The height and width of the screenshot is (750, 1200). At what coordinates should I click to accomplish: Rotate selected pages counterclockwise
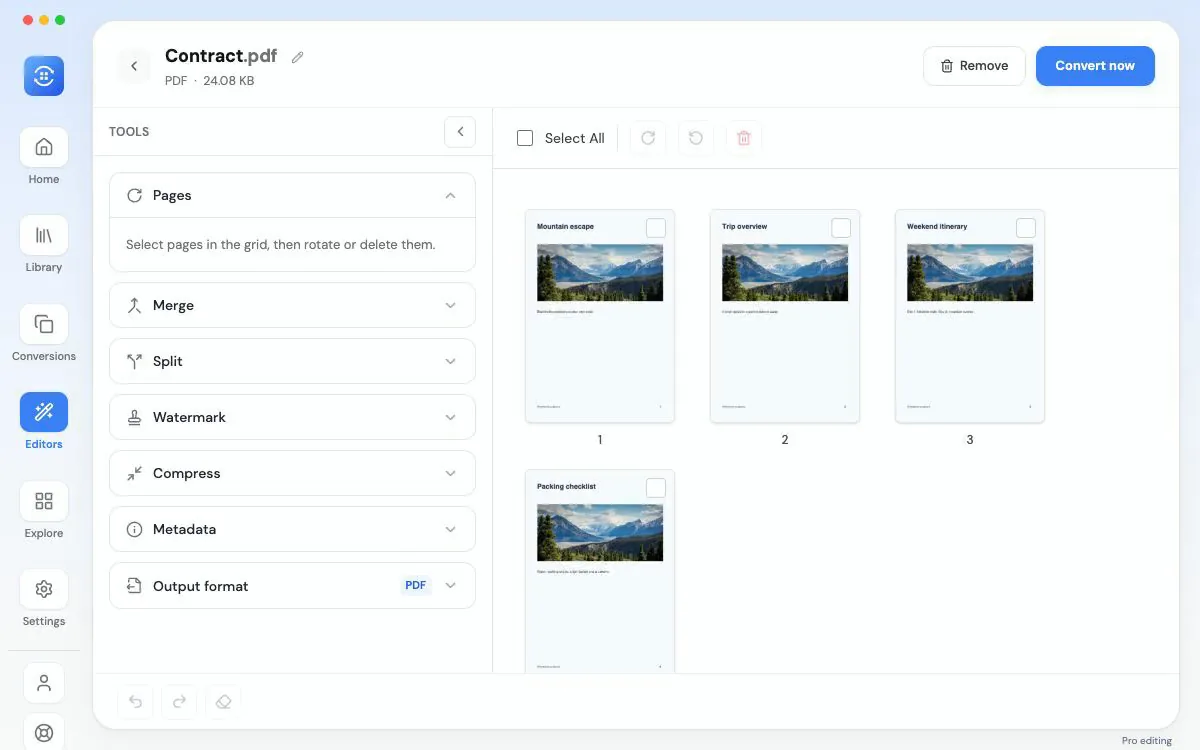696,138
